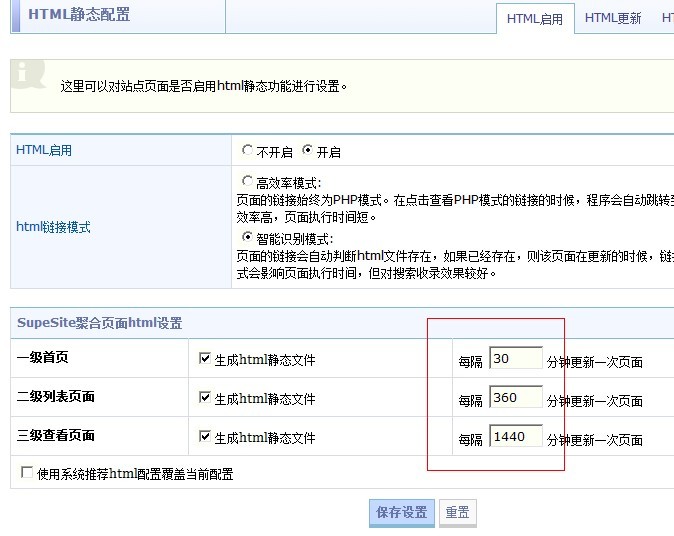Toggle 生成html静态文件 for 二级列表页面
This screenshot has height=536, width=674.
(x=205, y=398)
